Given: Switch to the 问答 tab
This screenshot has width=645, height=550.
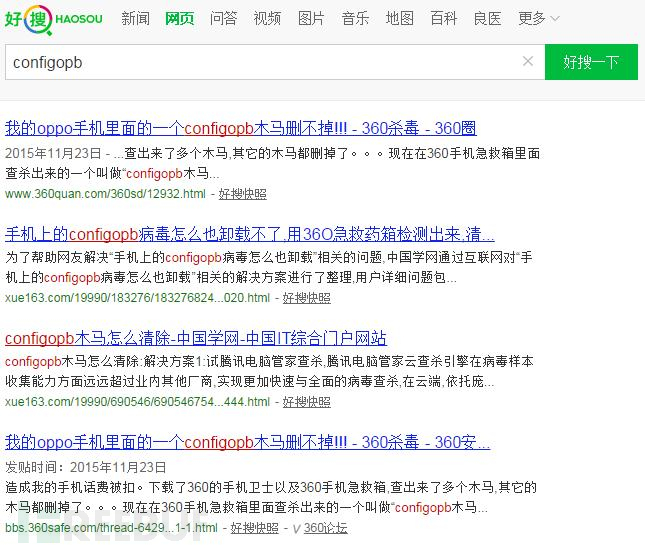Looking at the screenshot, I should [223, 19].
